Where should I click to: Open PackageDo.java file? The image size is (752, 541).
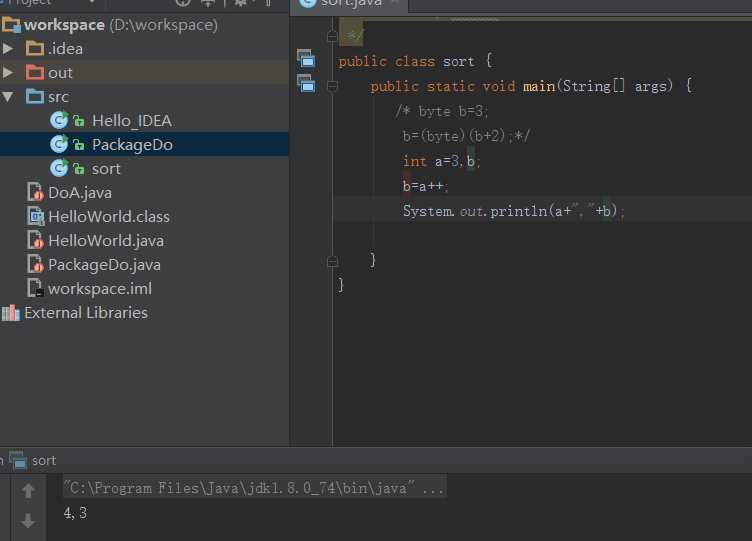pos(104,265)
